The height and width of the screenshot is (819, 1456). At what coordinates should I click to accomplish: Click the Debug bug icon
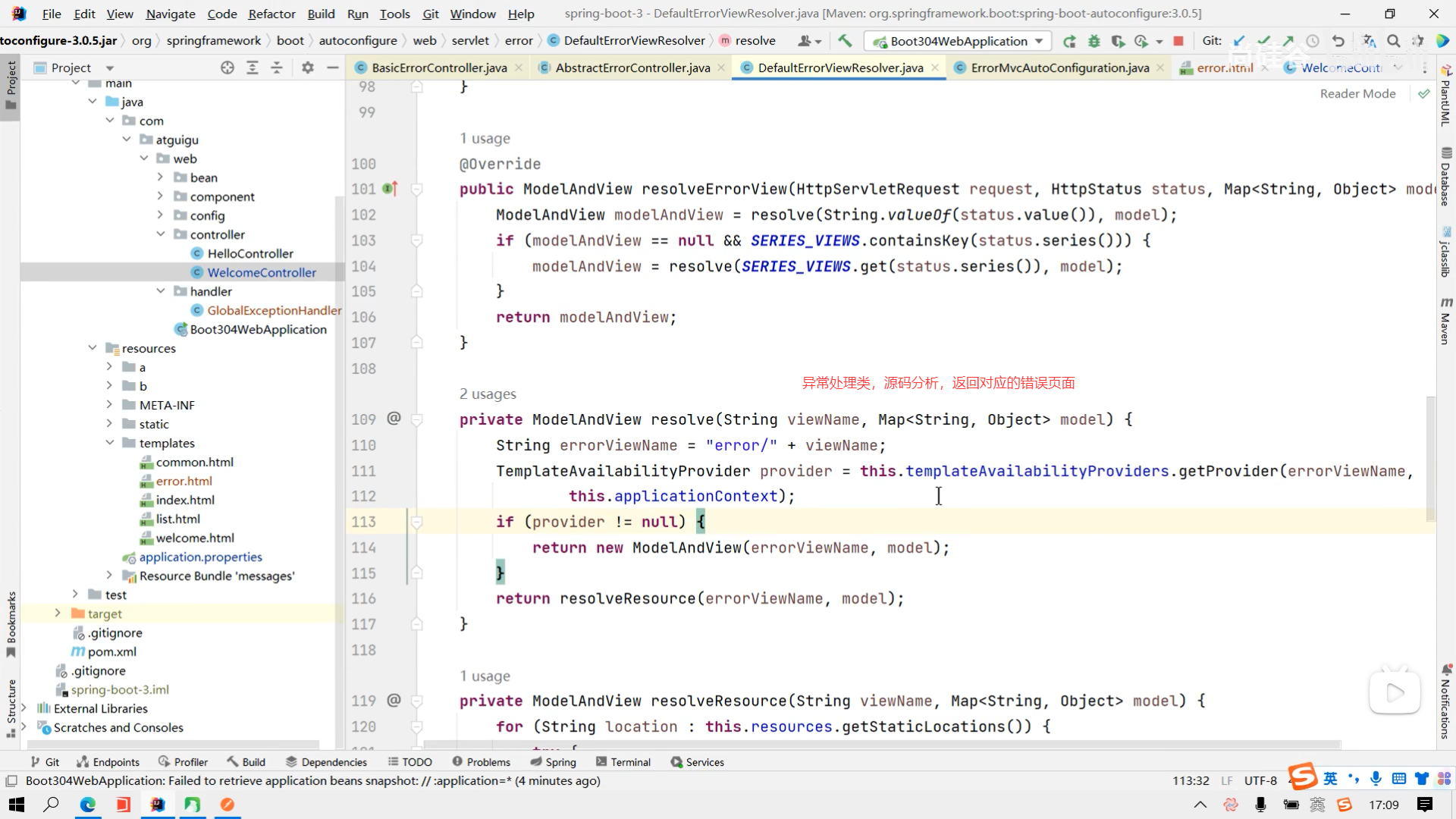click(x=1094, y=41)
